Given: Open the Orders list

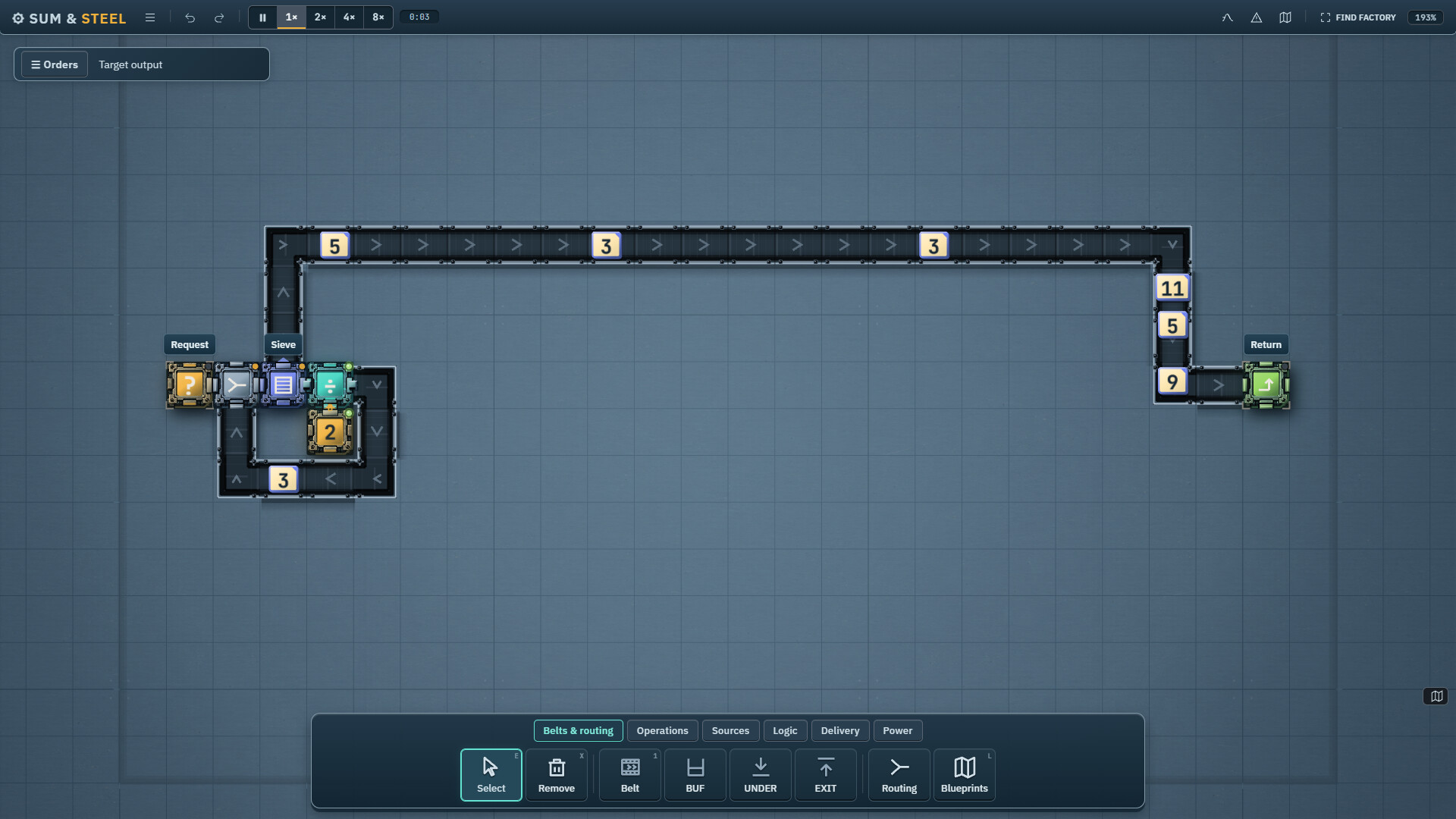Looking at the screenshot, I should point(55,64).
